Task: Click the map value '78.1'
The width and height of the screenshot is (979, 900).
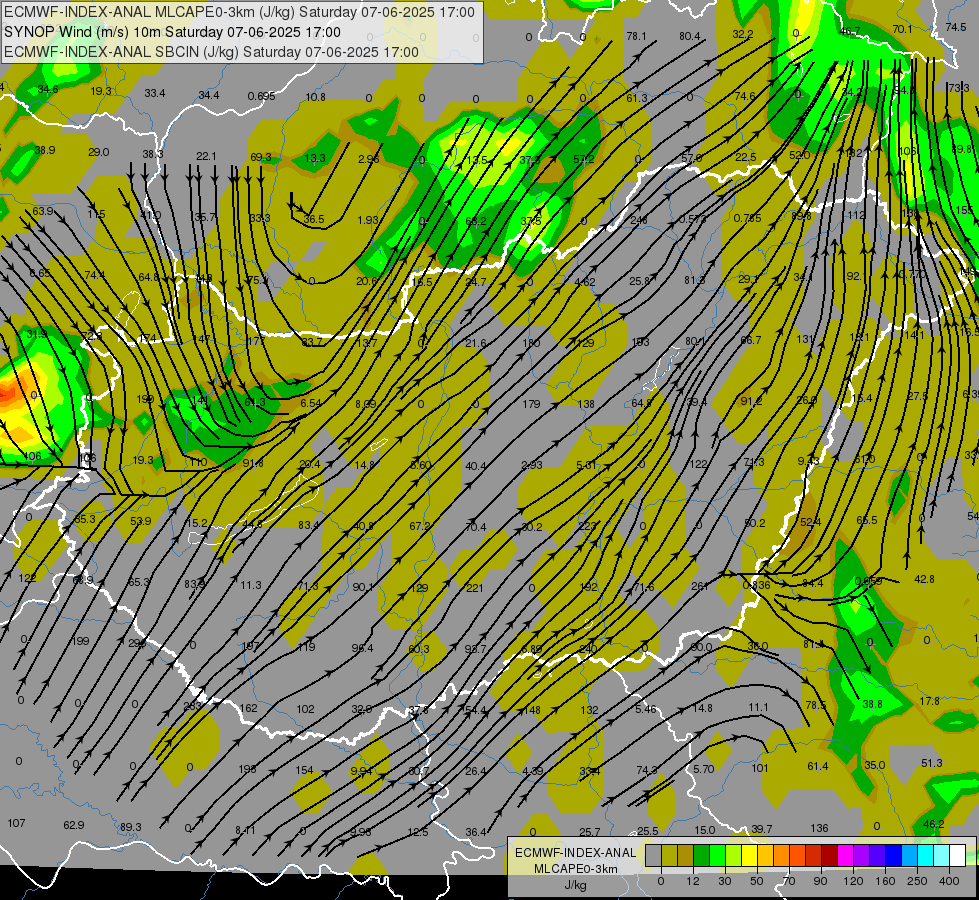Action: click(636, 36)
